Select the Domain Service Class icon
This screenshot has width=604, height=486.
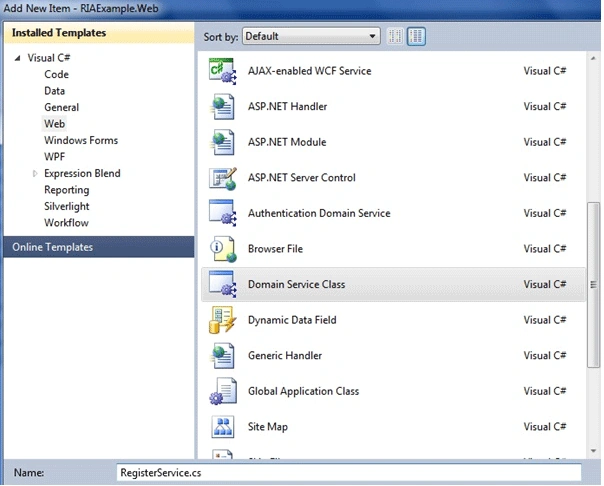tap(222, 284)
